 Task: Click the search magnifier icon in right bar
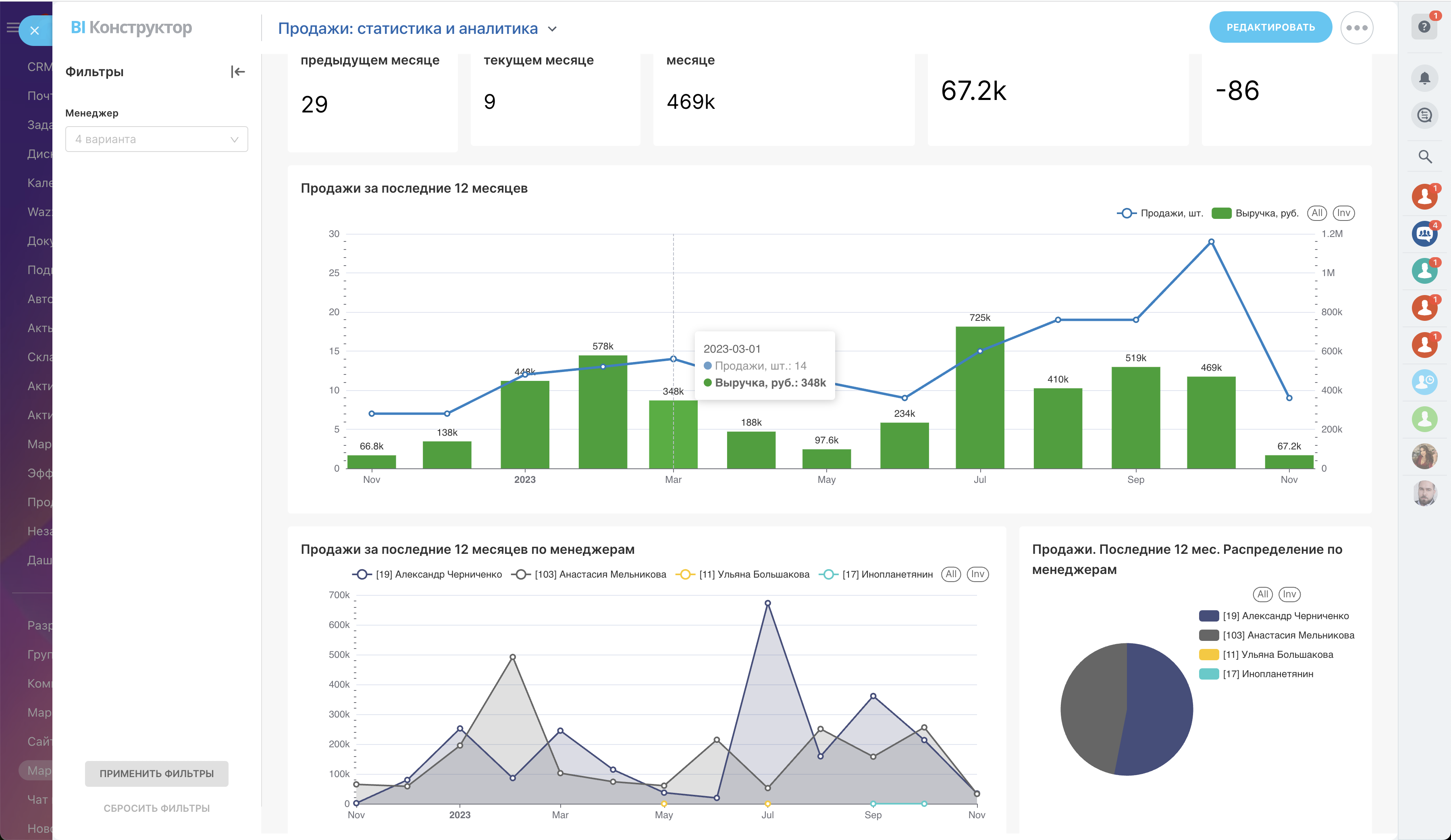click(1424, 157)
